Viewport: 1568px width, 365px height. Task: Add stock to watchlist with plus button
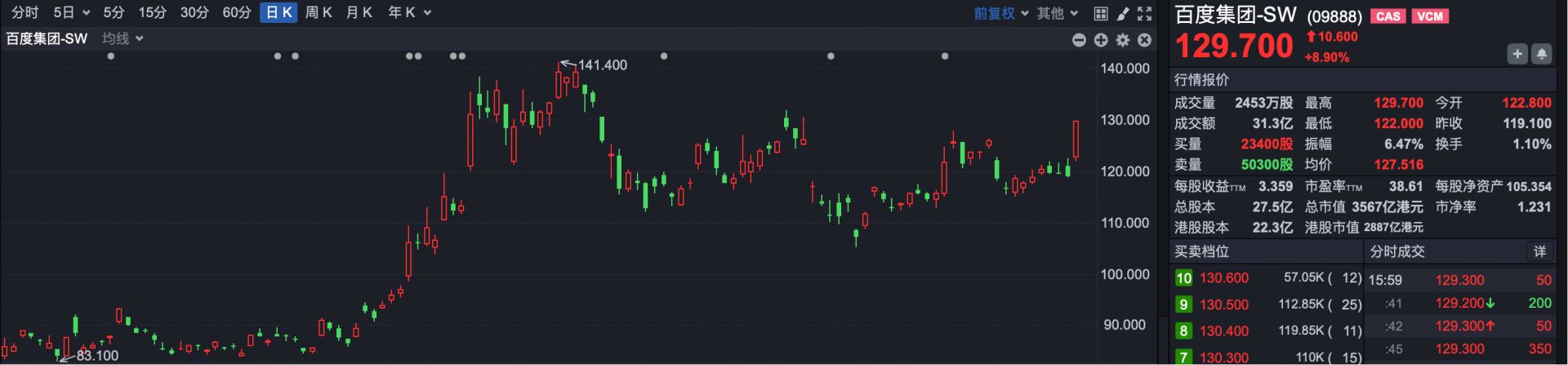pos(1517,54)
